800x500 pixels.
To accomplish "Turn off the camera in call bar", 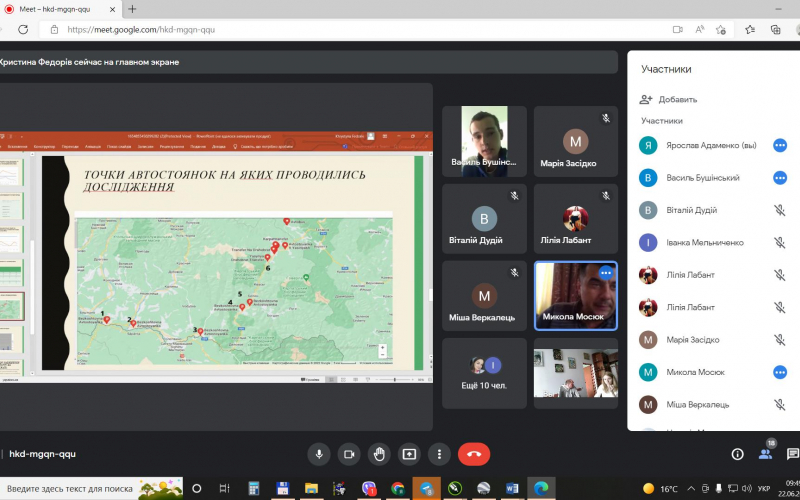I will click(x=349, y=454).
